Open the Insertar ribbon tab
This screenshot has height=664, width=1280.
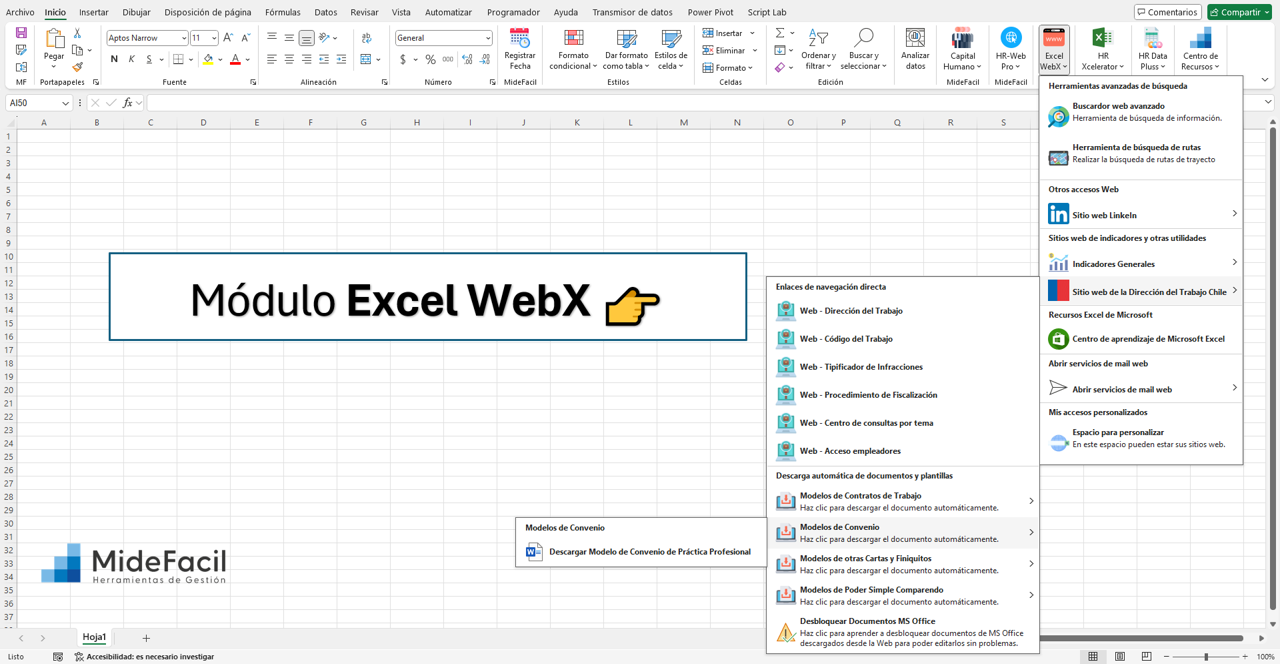pyautogui.click(x=94, y=12)
